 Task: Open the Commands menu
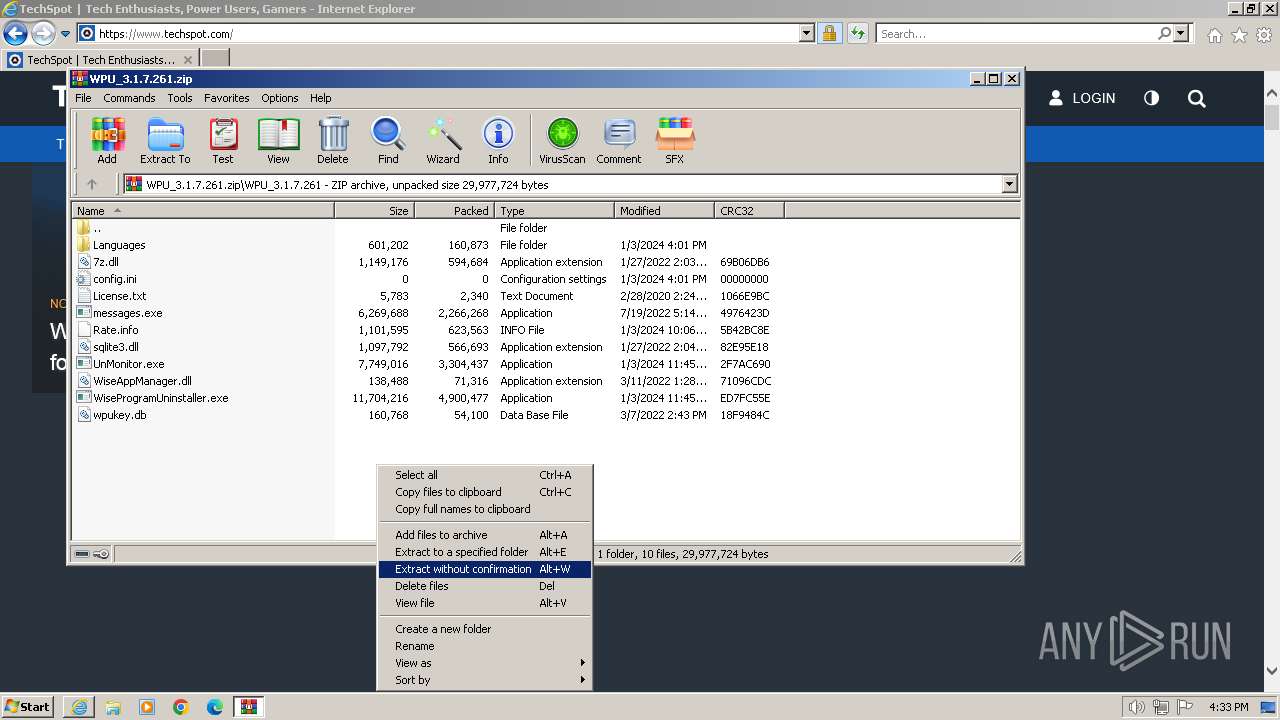point(129,98)
